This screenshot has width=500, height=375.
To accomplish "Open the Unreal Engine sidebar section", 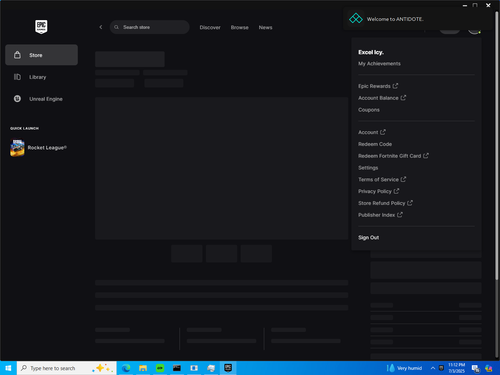I will pos(41,99).
